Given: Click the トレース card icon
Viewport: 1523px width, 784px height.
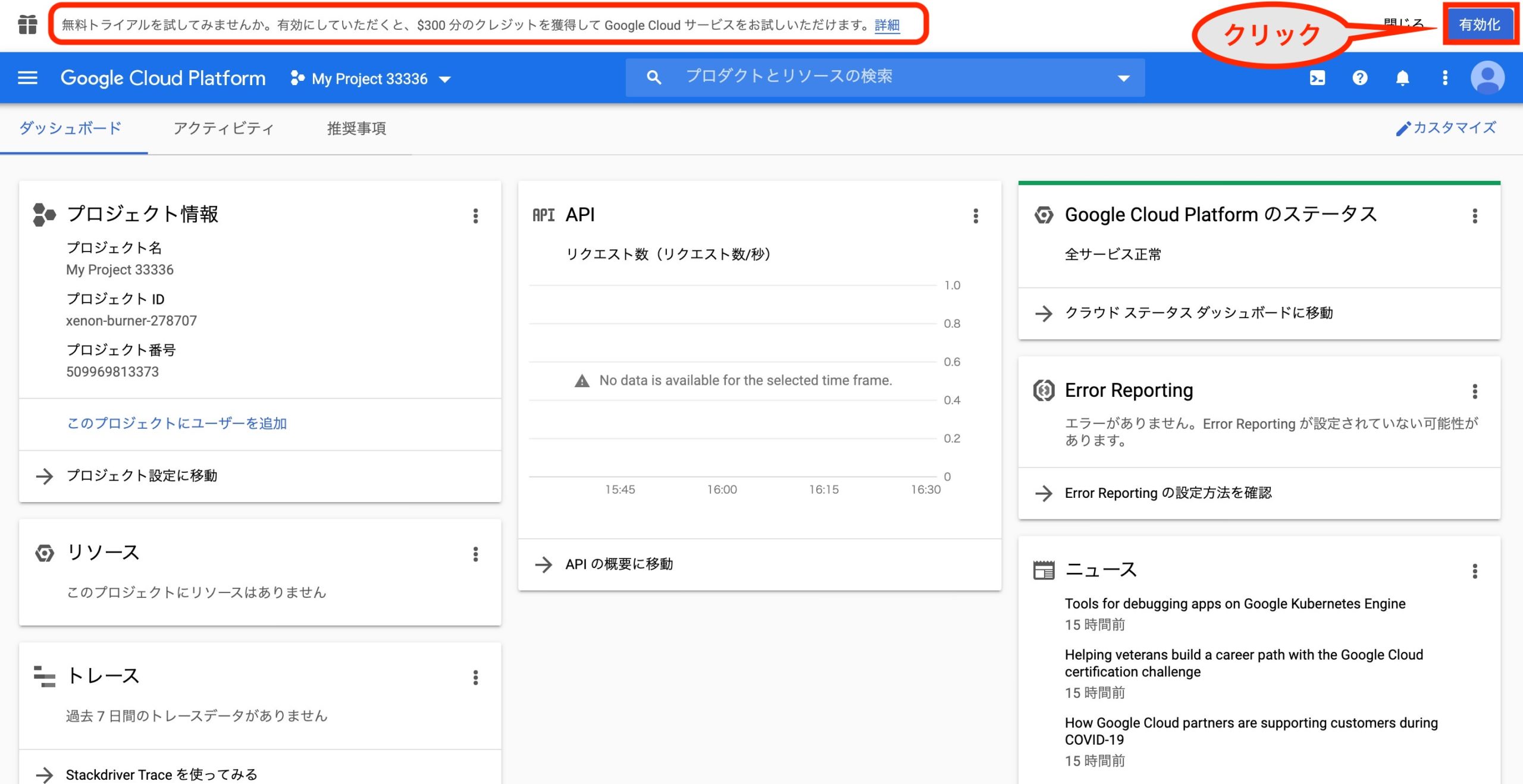Looking at the screenshot, I should (45, 676).
